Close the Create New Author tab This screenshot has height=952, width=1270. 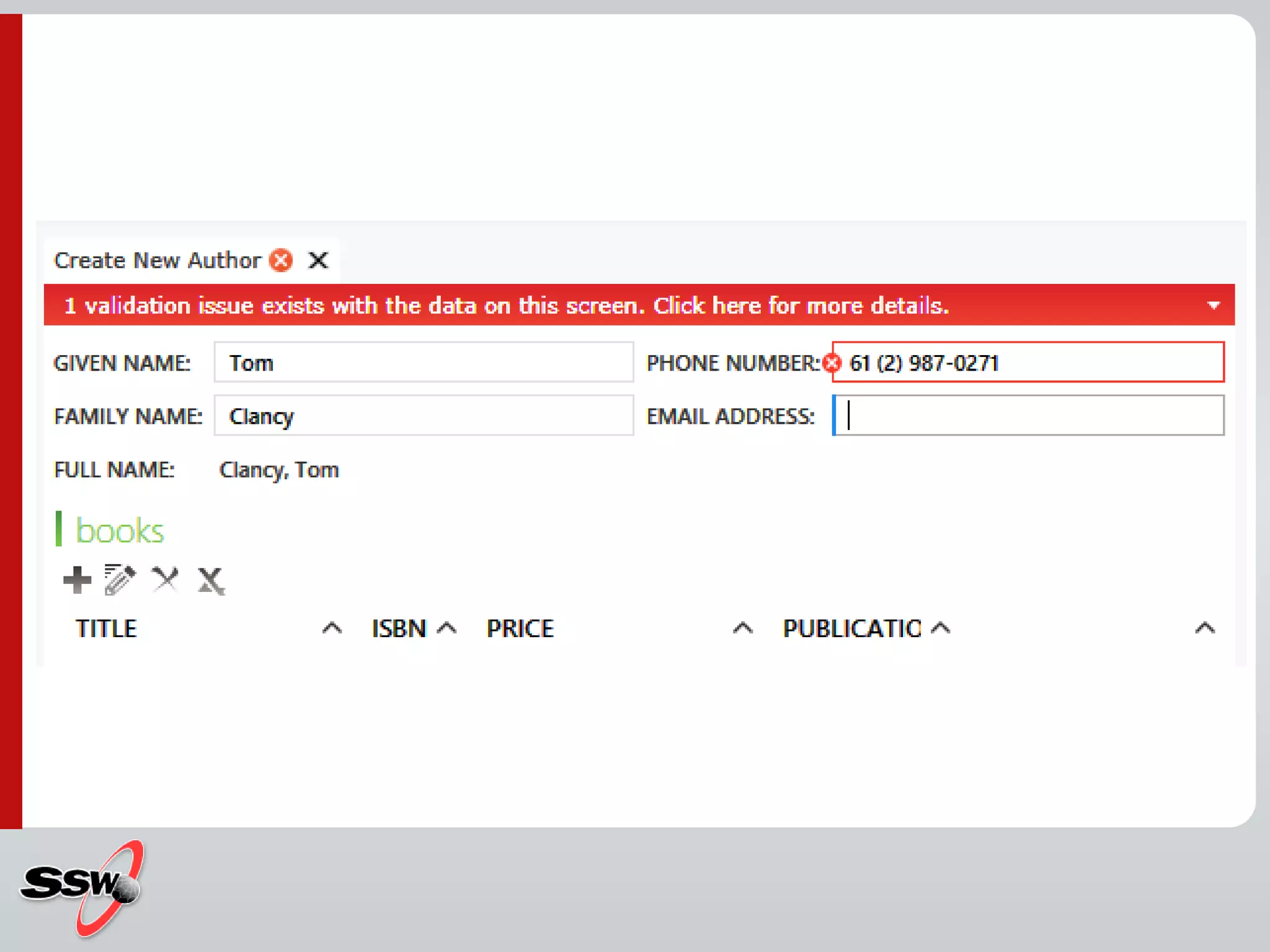pos(319,260)
